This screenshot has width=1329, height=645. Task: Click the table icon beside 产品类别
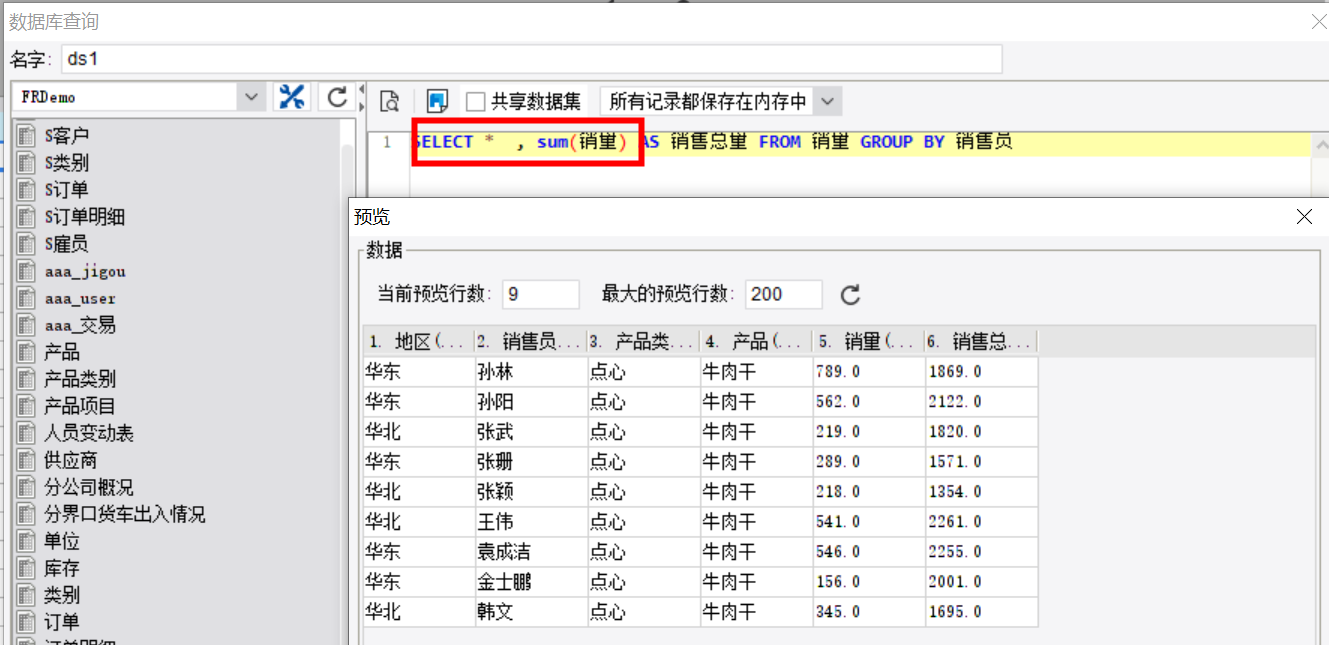(27, 378)
